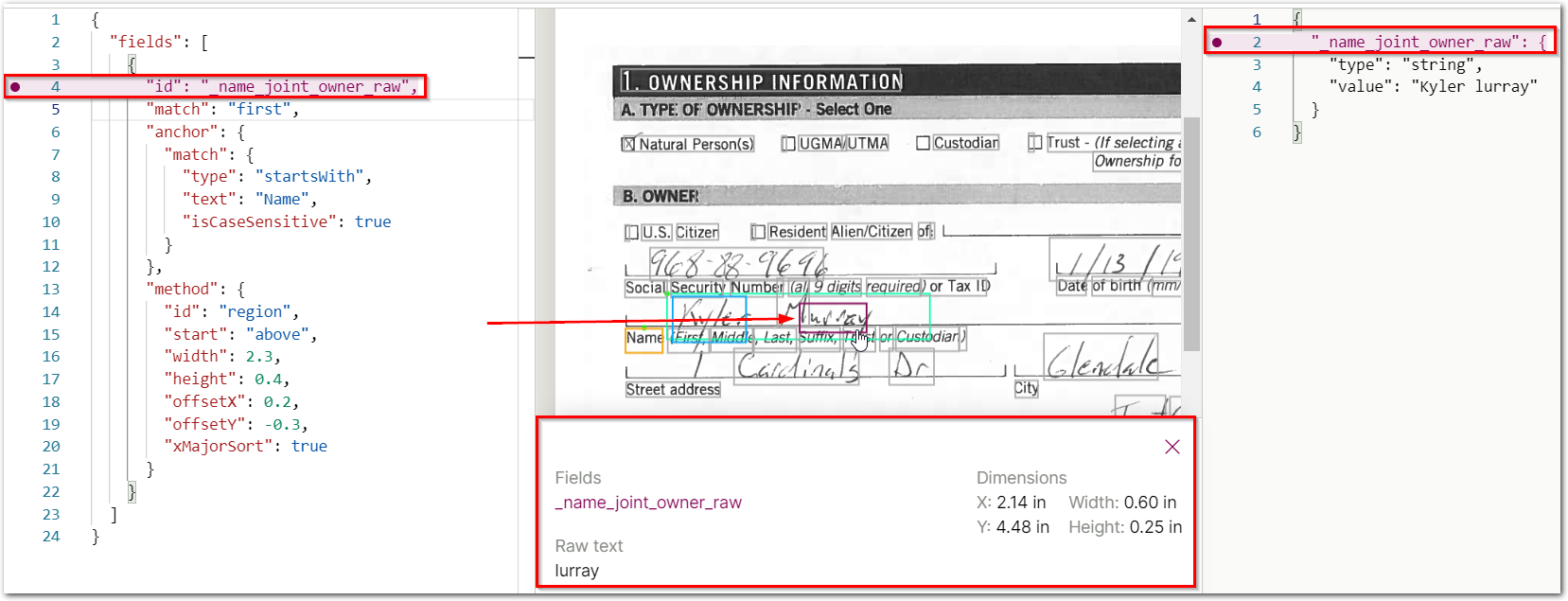Screen dimensions: 1568x601
Task: Click the Fields heading in popup
Action: (578, 478)
